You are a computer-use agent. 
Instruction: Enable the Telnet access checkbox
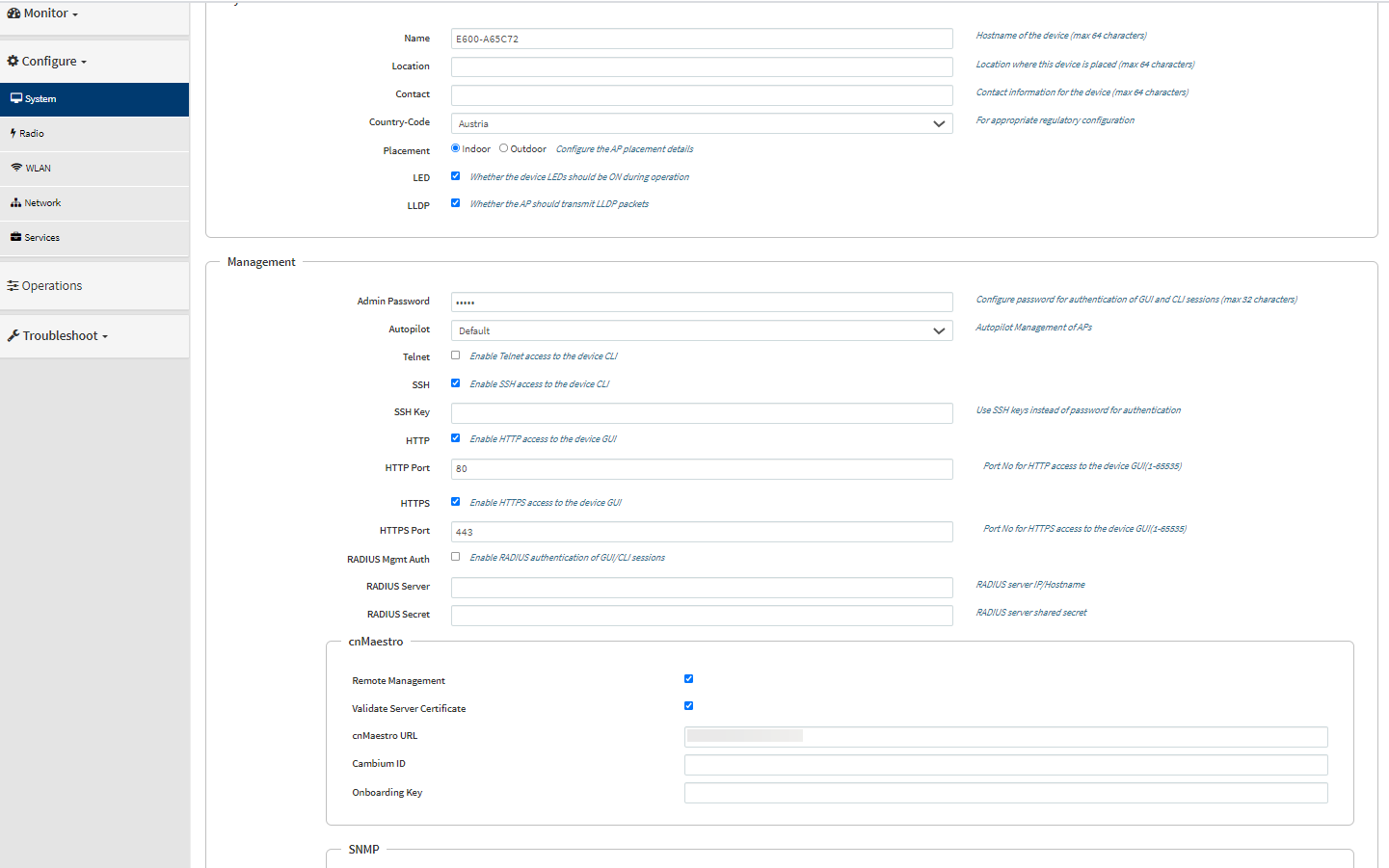tap(456, 355)
